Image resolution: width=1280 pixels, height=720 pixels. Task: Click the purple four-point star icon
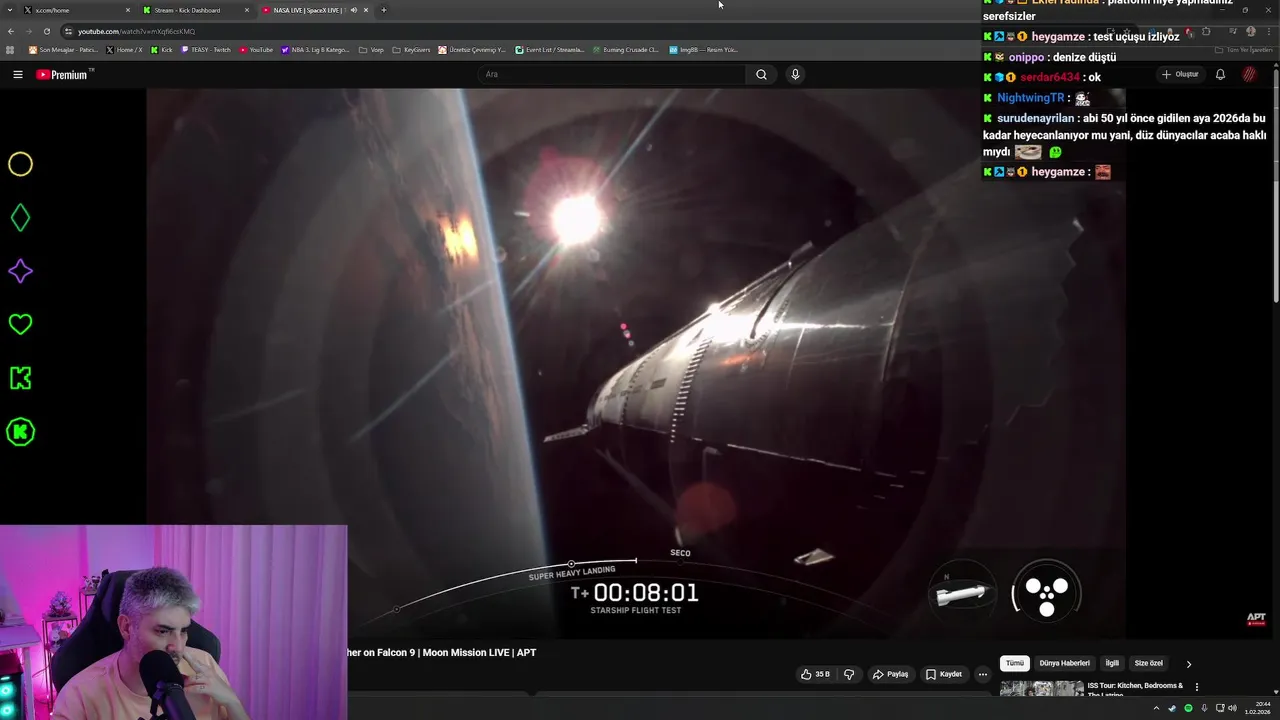click(20, 271)
